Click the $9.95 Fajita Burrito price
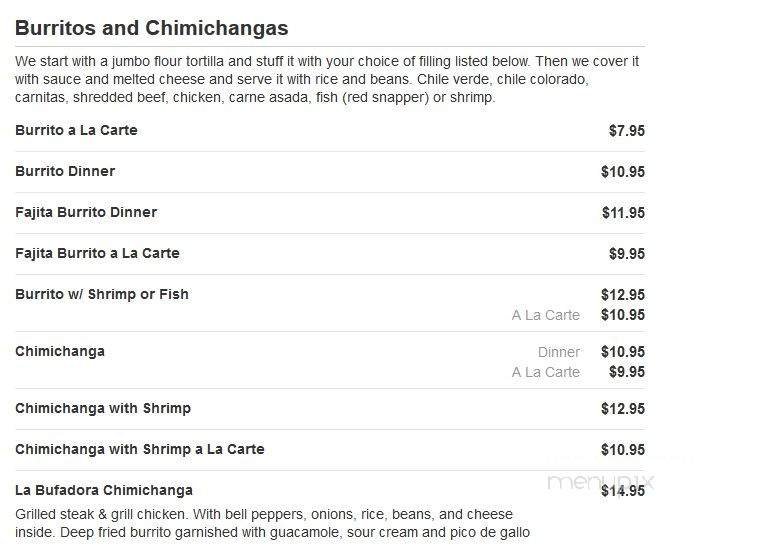 pyautogui.click(x=626, y=254)
